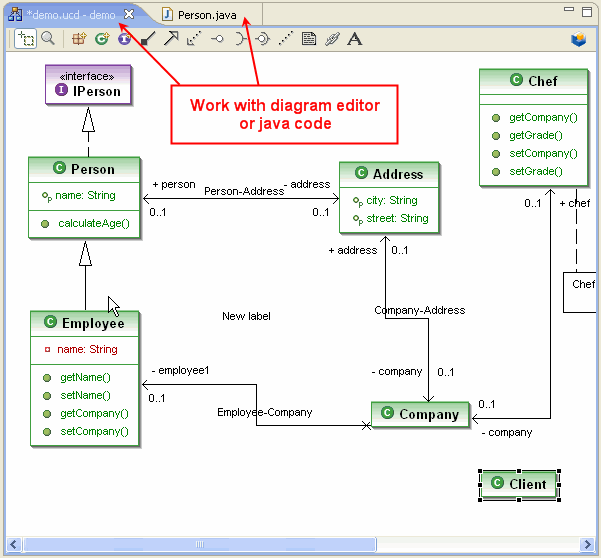Minimize the editor area
601x558 pixels.
[569, 9]
